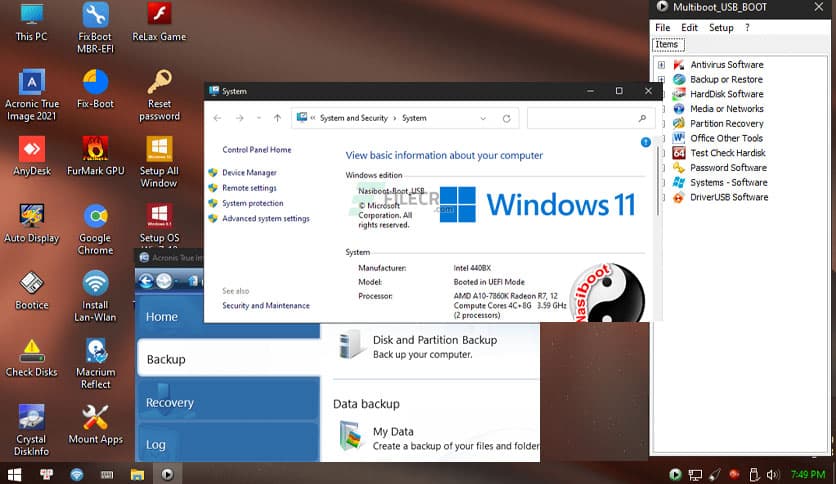836x484 pixels.
Task: Select DriverUSB Software item
Action: tap(729, 197)
